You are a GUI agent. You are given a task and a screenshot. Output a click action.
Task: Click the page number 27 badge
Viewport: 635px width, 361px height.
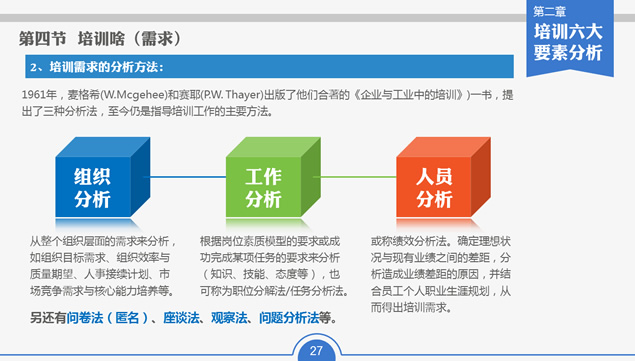(316, 350)
